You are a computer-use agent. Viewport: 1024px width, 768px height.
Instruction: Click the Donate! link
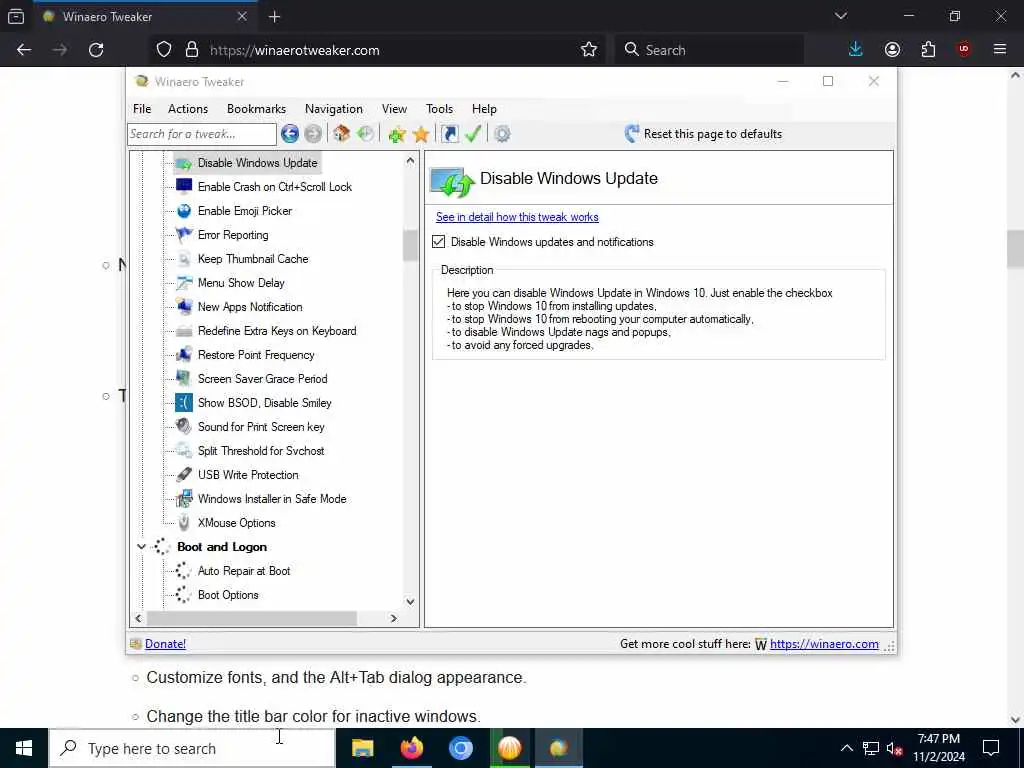point(165,644)
